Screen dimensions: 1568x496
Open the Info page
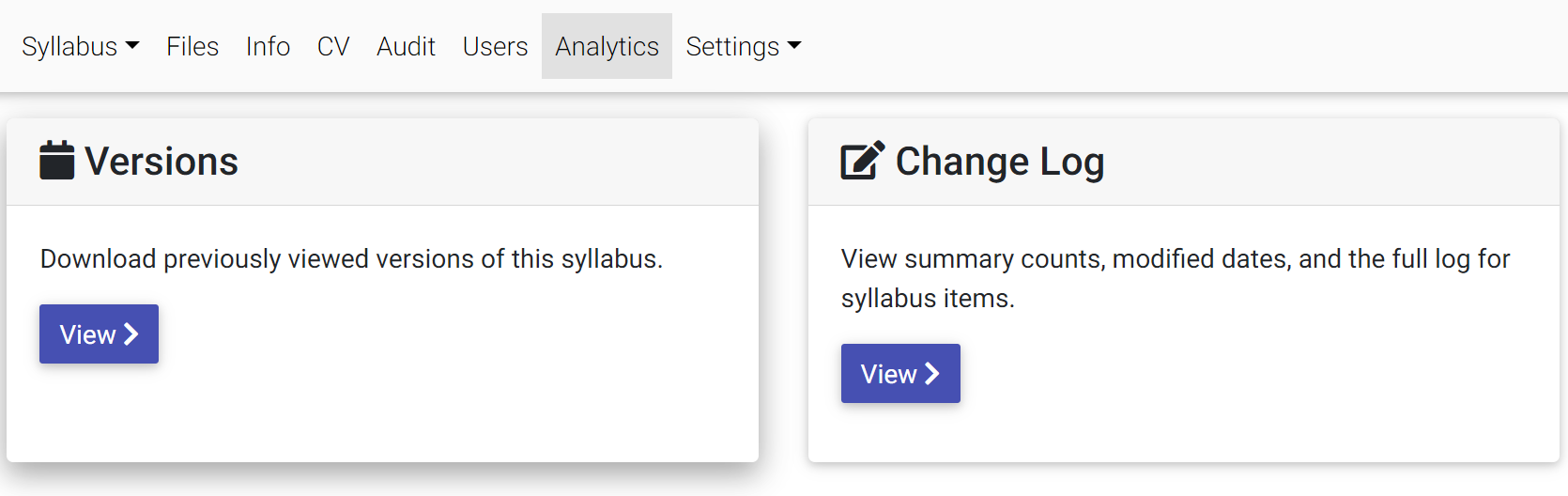pyautogui.click(x=268, y=46)
